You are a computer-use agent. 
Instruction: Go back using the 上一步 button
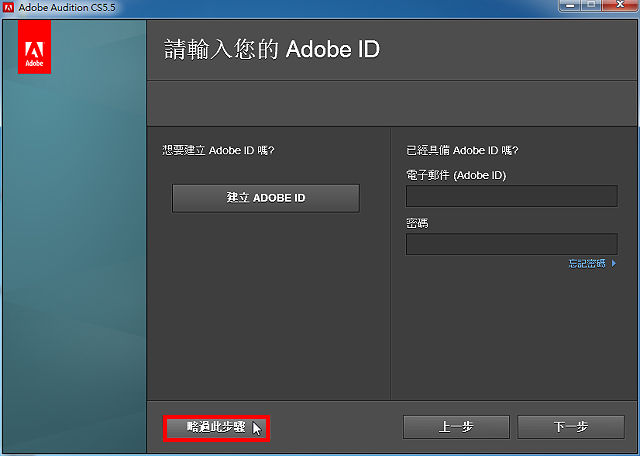click(456, 427)
